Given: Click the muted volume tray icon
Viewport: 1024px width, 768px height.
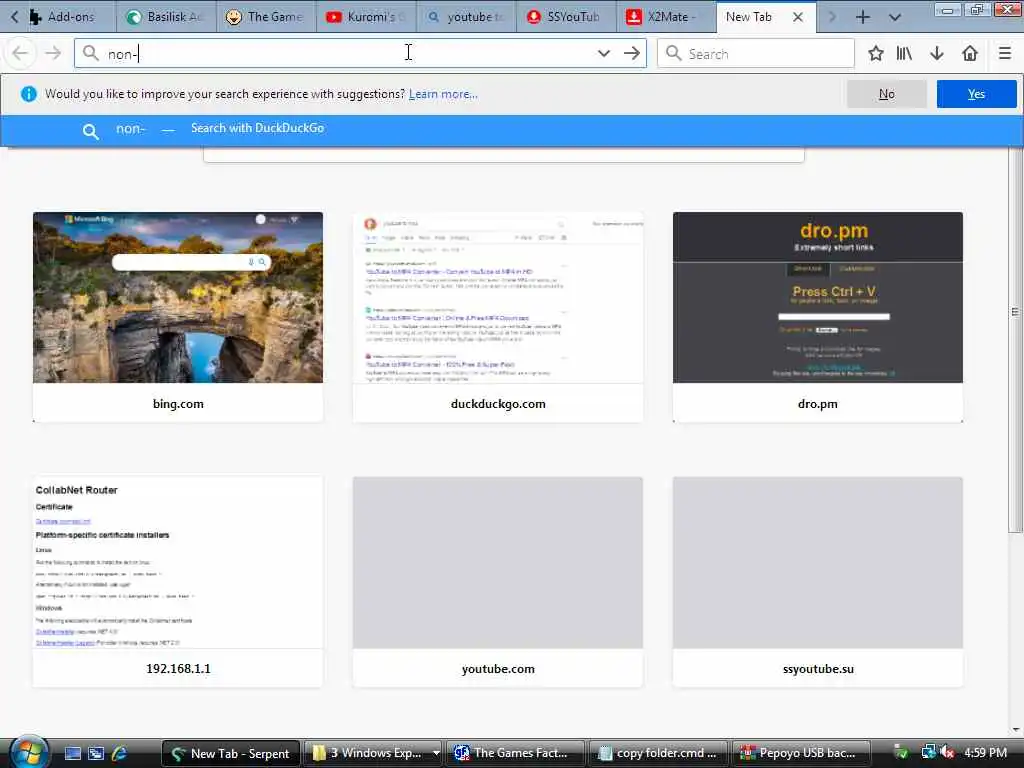Looking at the screenshot, I should tap(946, 753).
